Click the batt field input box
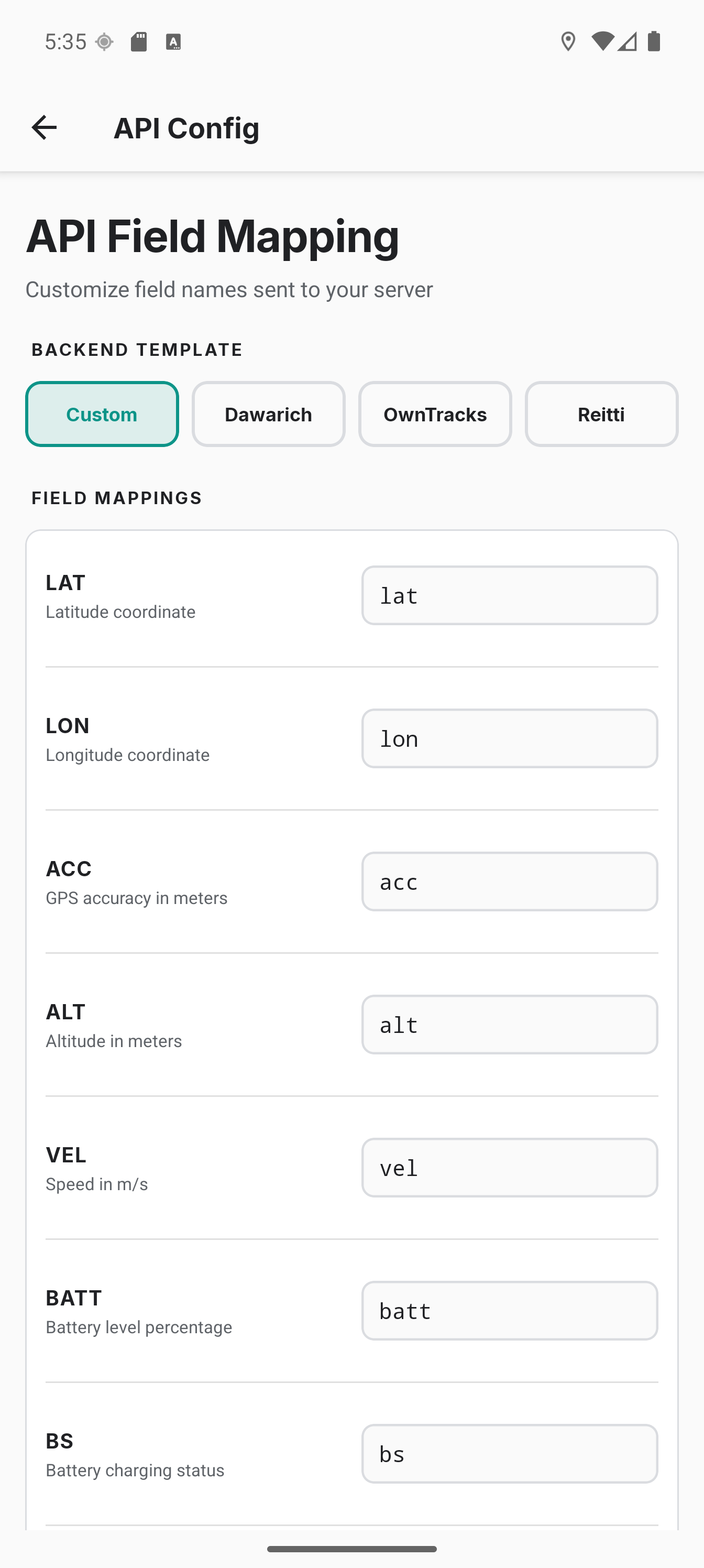This screenshot has height=1568, width=704. pos(509,1311)
